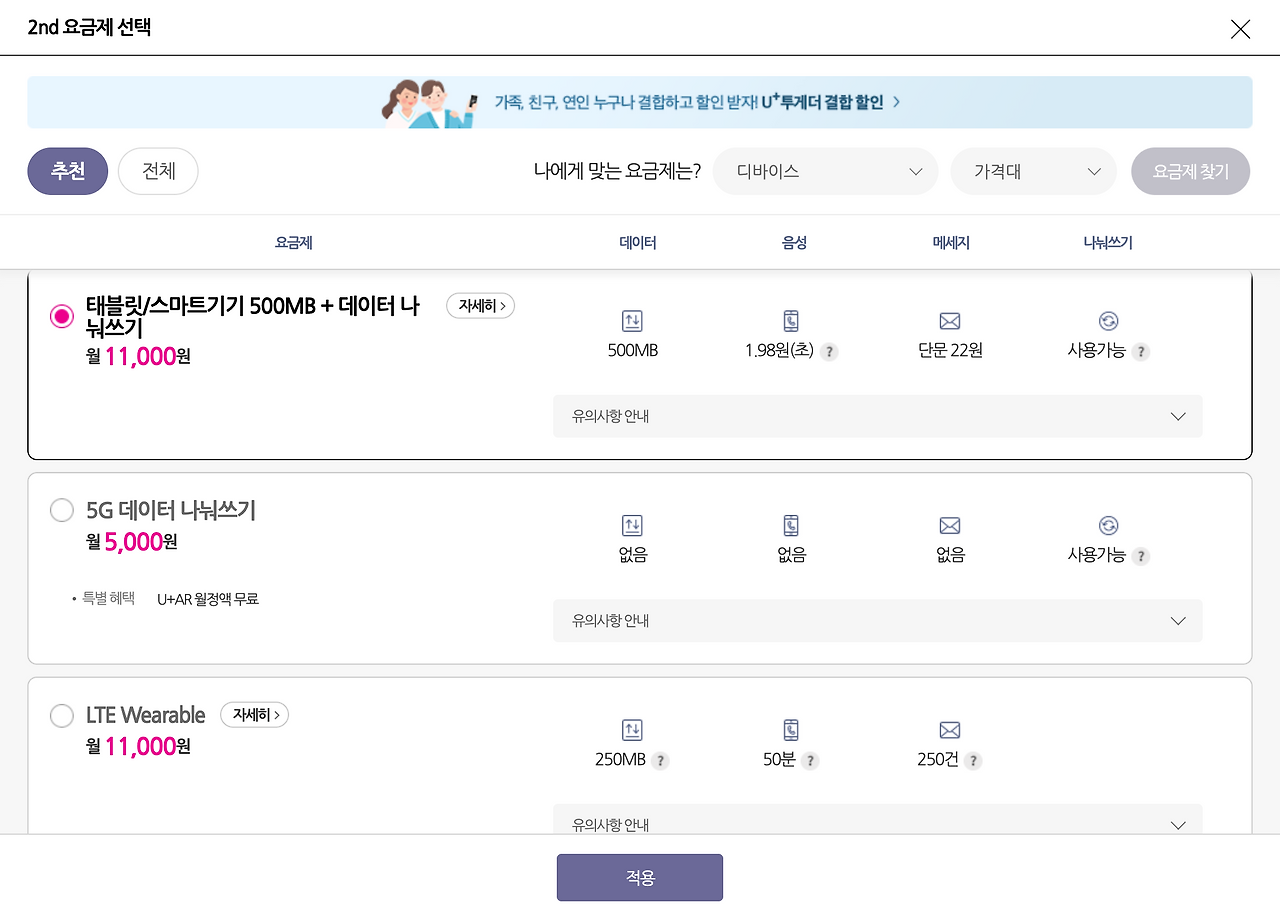Click the data usage icon above 500MB

(632, 321)
